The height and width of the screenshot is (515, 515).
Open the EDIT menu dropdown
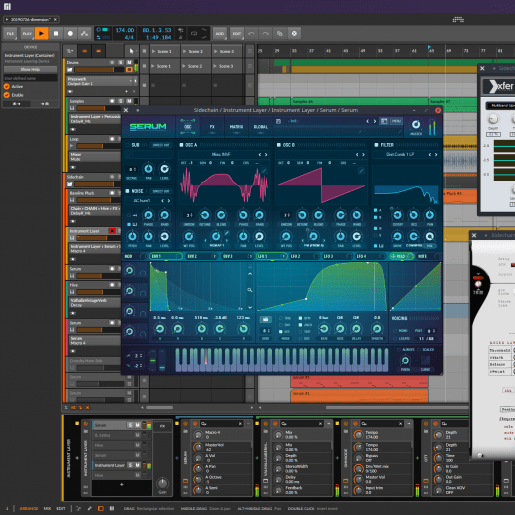[x=237, y=33]
